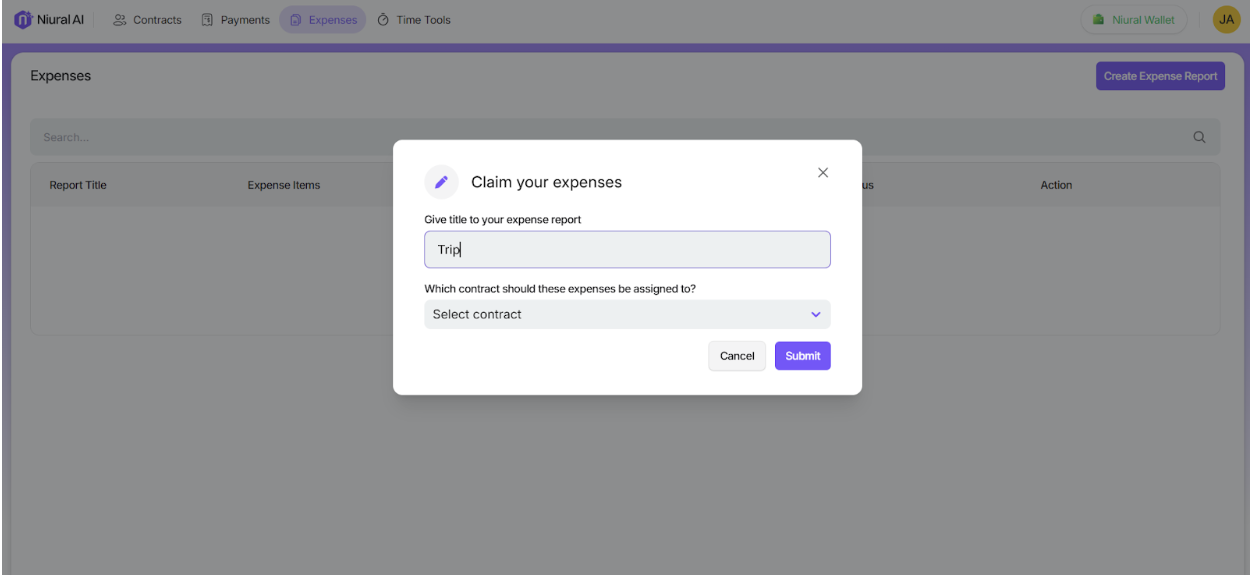
Task: Click the Niural Wallet icon
Action: [x=1099, y=20]
